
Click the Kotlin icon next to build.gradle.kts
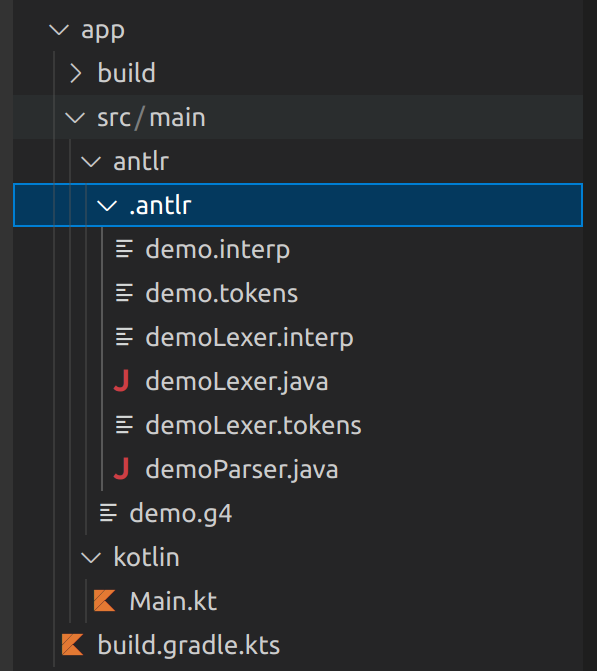(x=72, y=644)
